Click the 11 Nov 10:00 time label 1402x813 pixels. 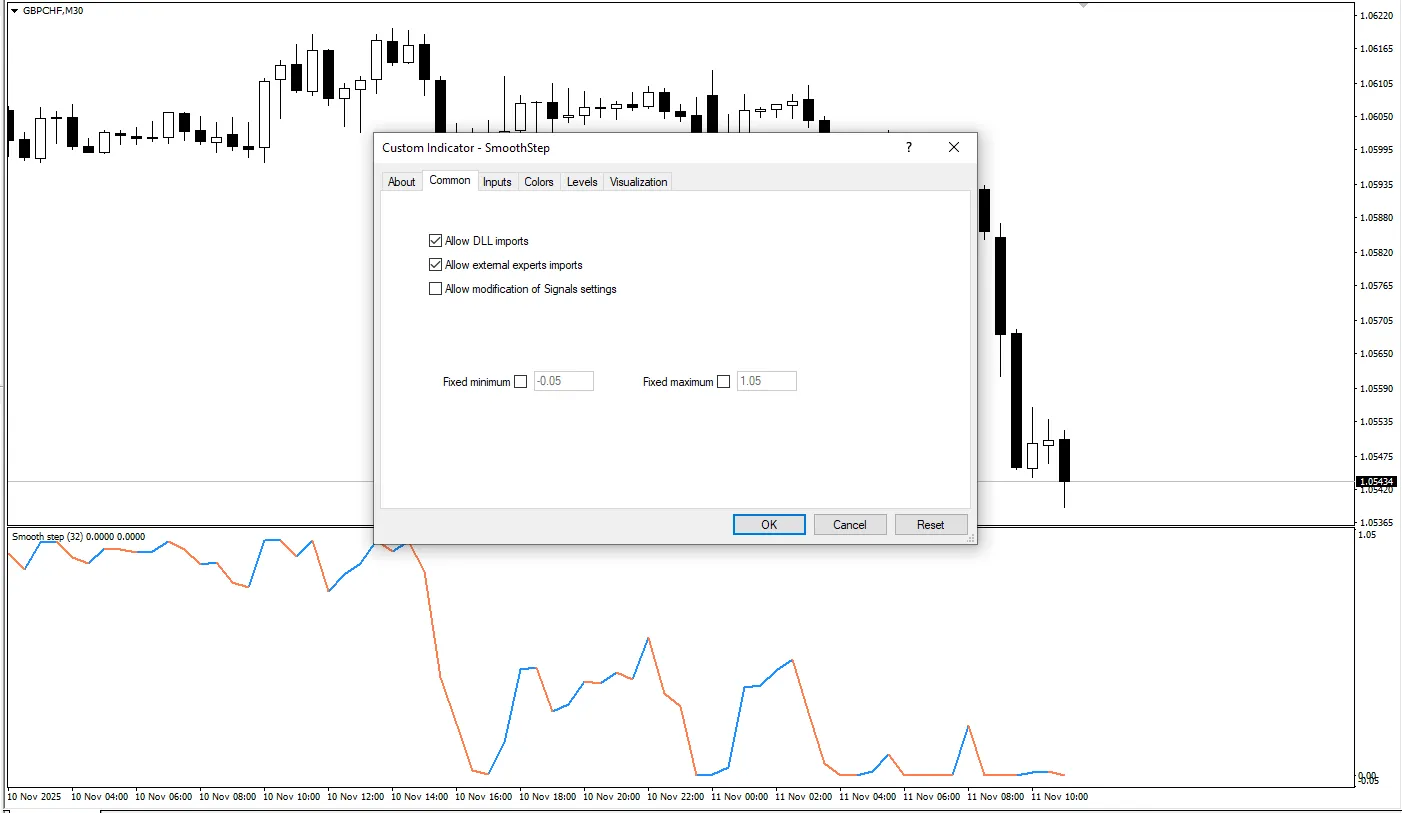pyautogui.click(x=1059, y=797)
